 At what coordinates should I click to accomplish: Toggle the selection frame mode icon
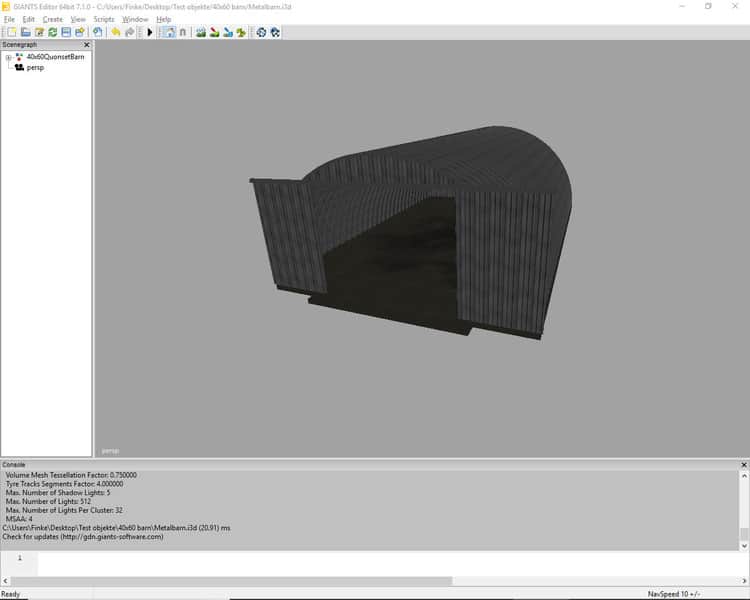[168, 32]
